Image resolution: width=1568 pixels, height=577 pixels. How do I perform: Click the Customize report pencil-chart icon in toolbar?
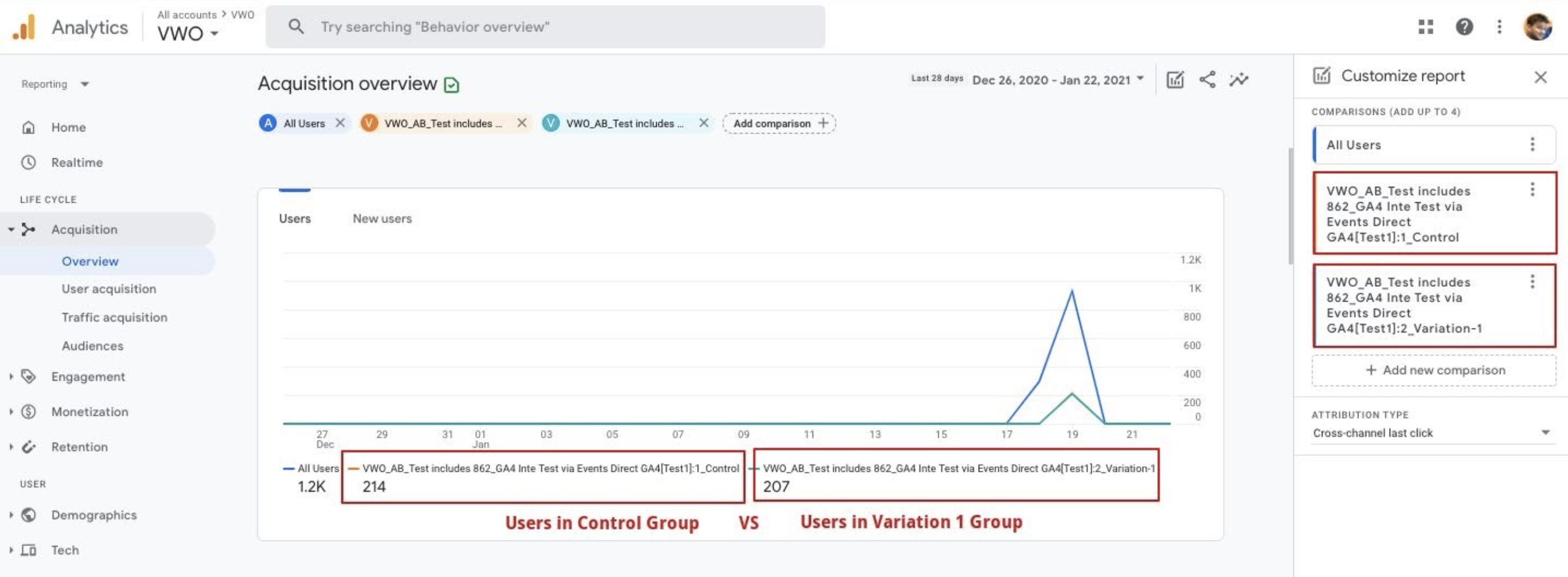point(1175,80)
